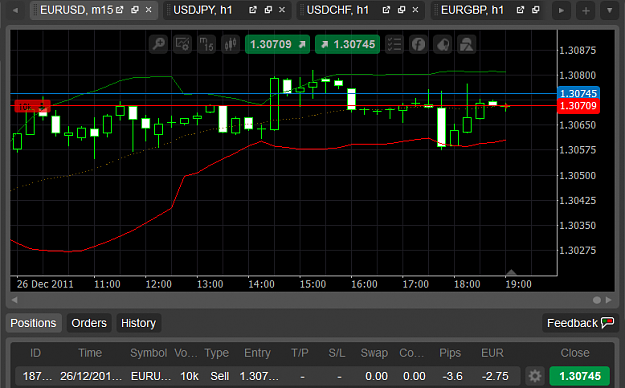Click the -2.75 EUR profit value
Screen dimensions: 625x388
[495, 376]
